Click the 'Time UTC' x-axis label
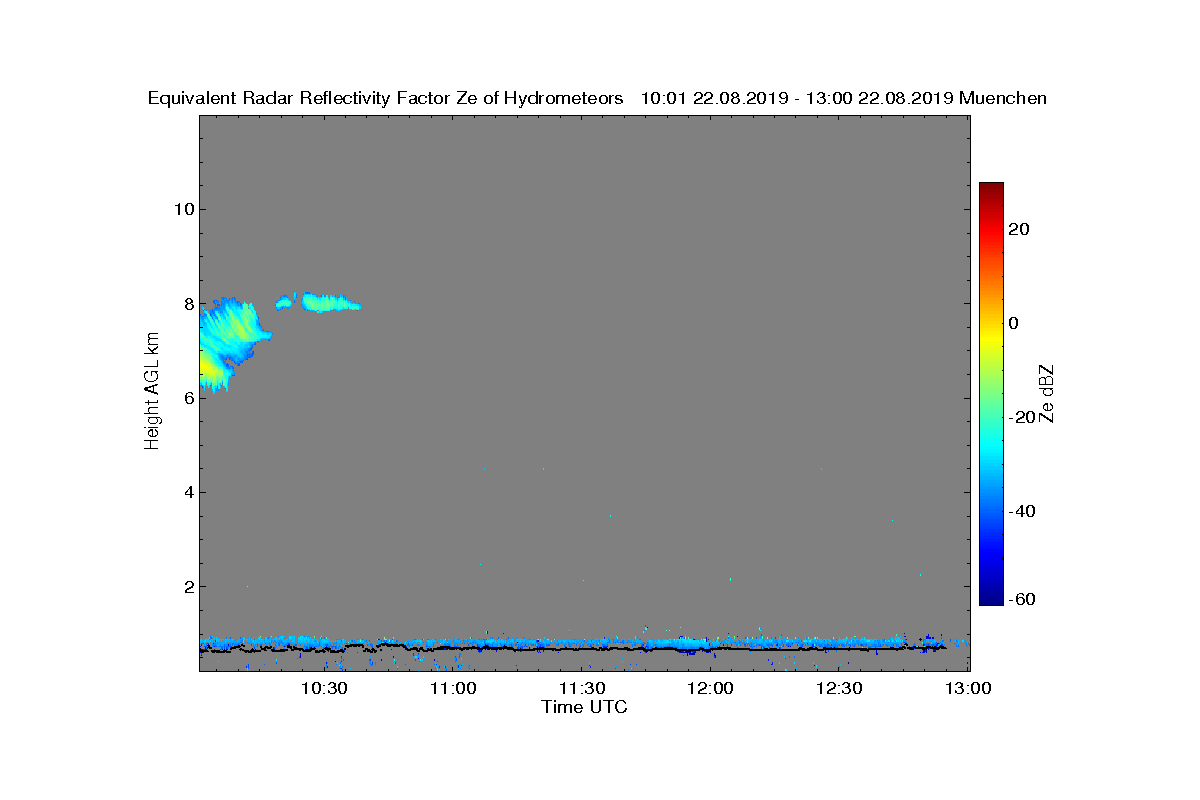The width and height of the screenshot is (1200, 800). click(585, 707)
